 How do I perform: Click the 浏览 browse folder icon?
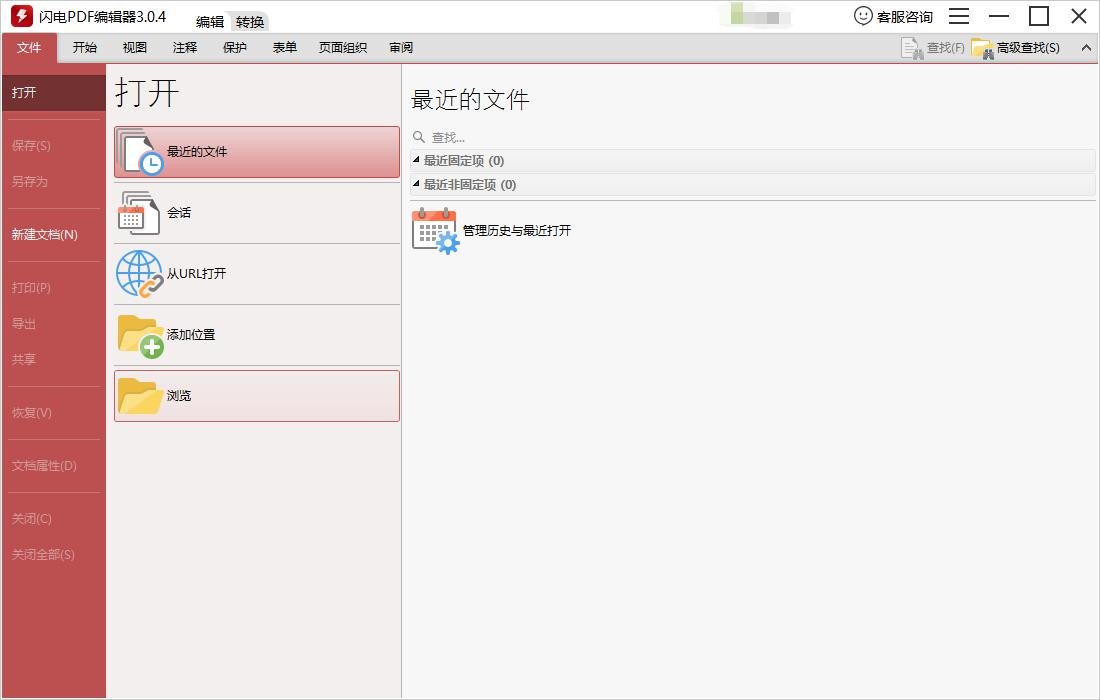(139, 395)
